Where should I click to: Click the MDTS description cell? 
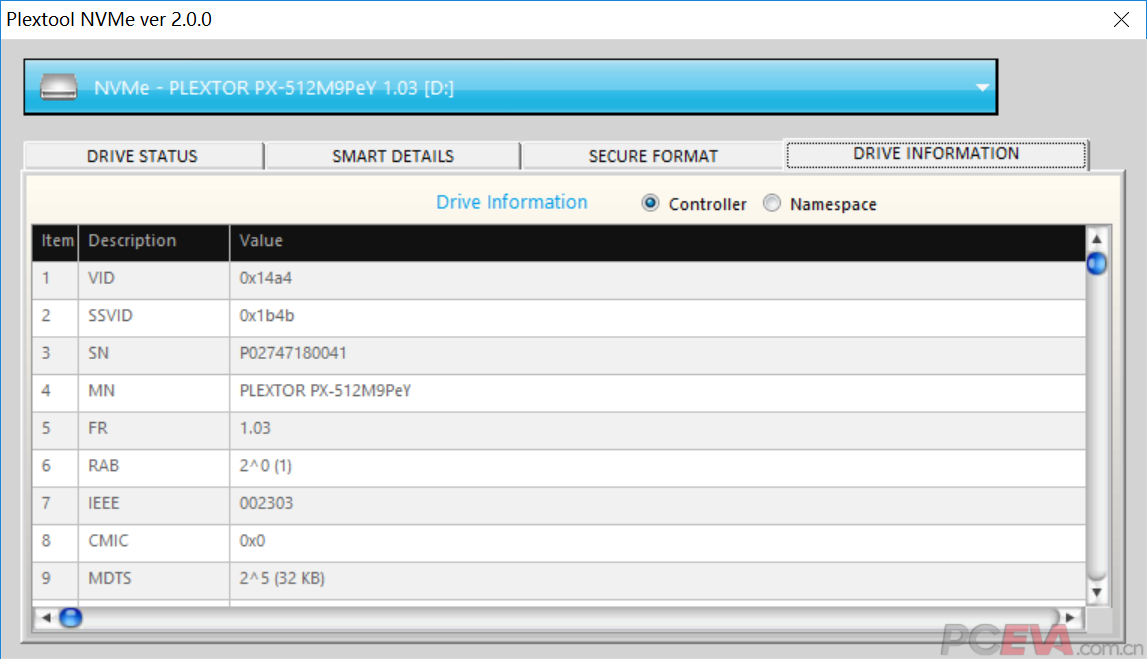click(x=154, y=579)
